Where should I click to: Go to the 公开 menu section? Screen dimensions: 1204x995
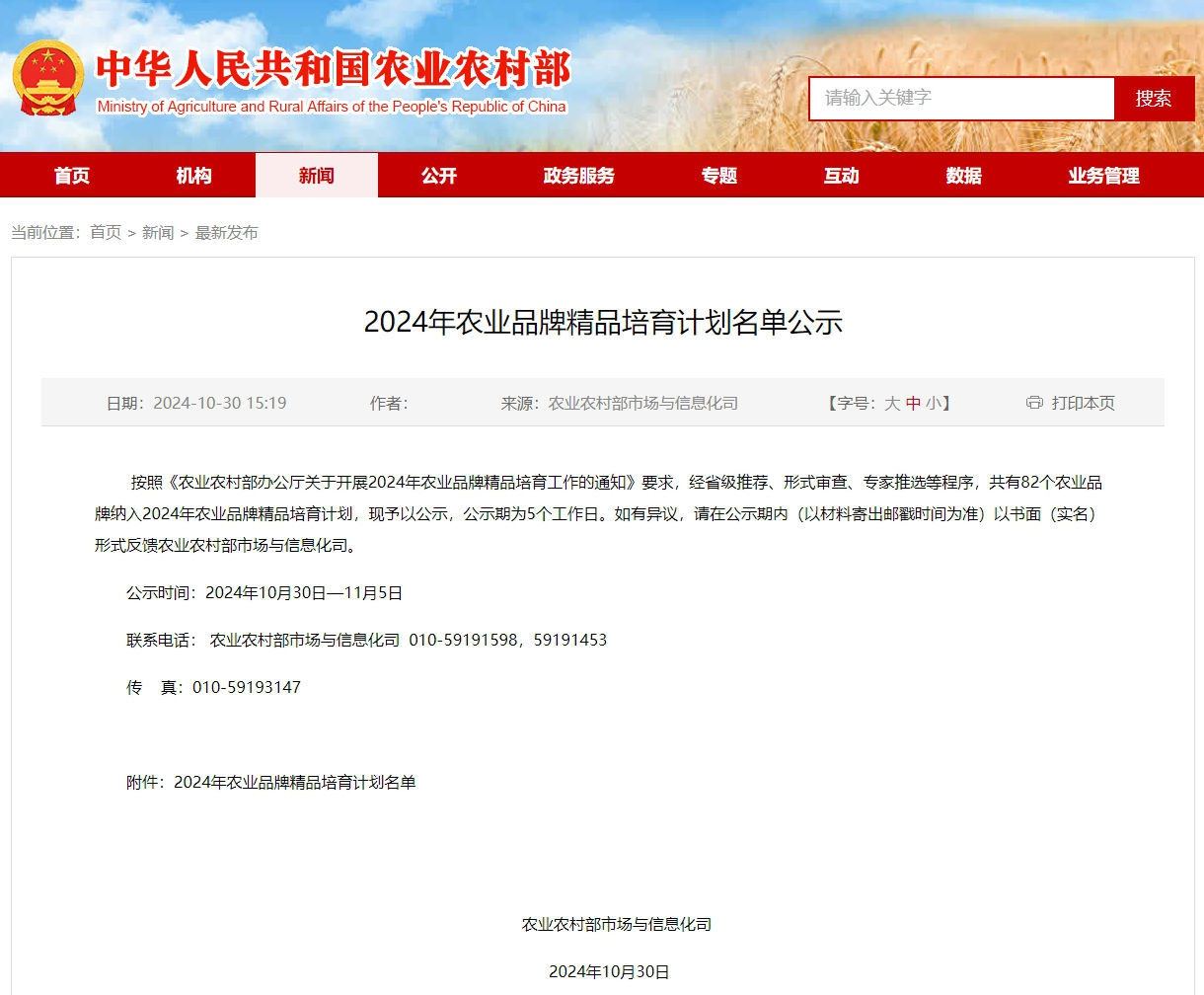(439, 176)
